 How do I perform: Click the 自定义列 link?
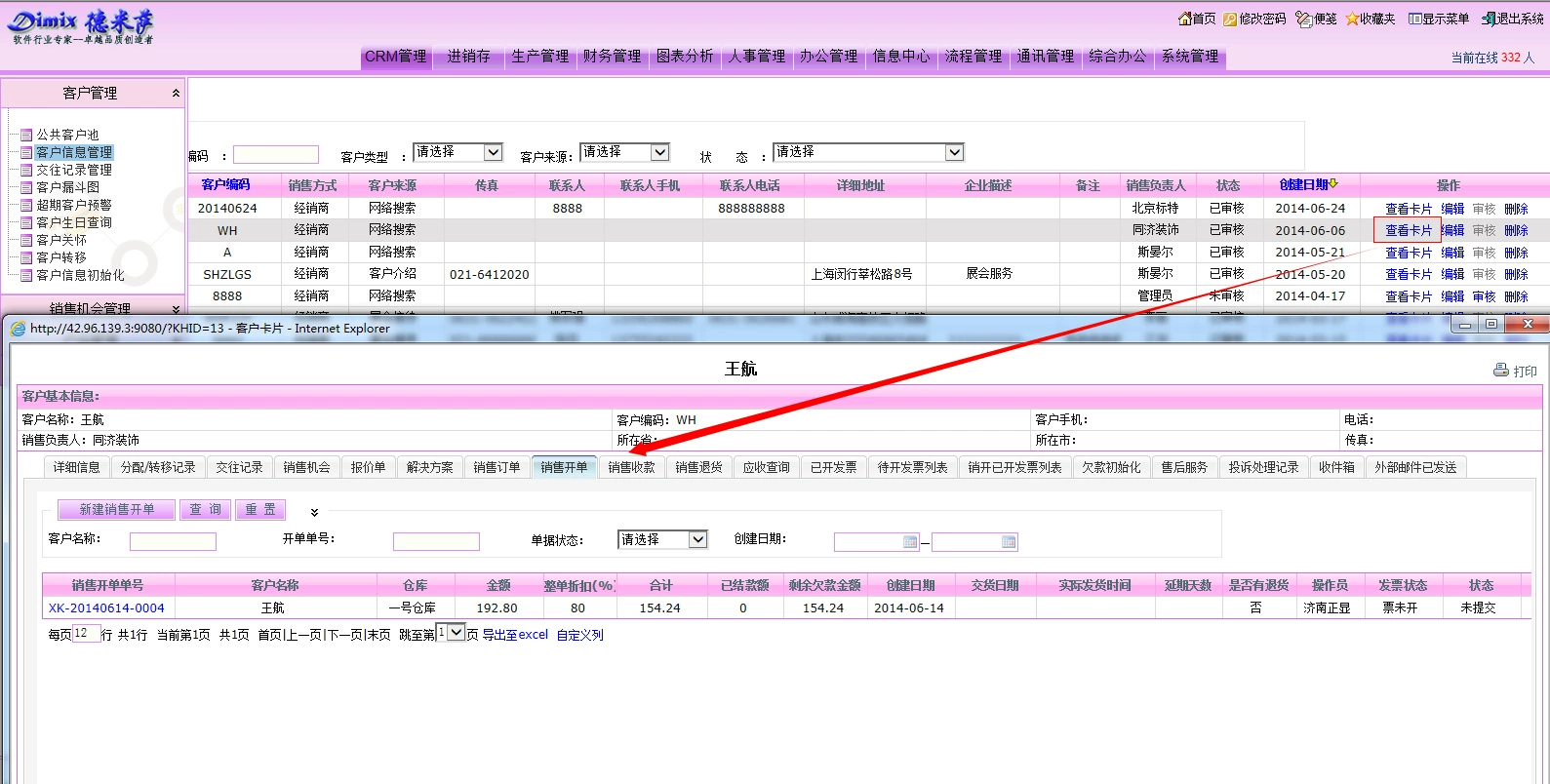pos(580,635)
